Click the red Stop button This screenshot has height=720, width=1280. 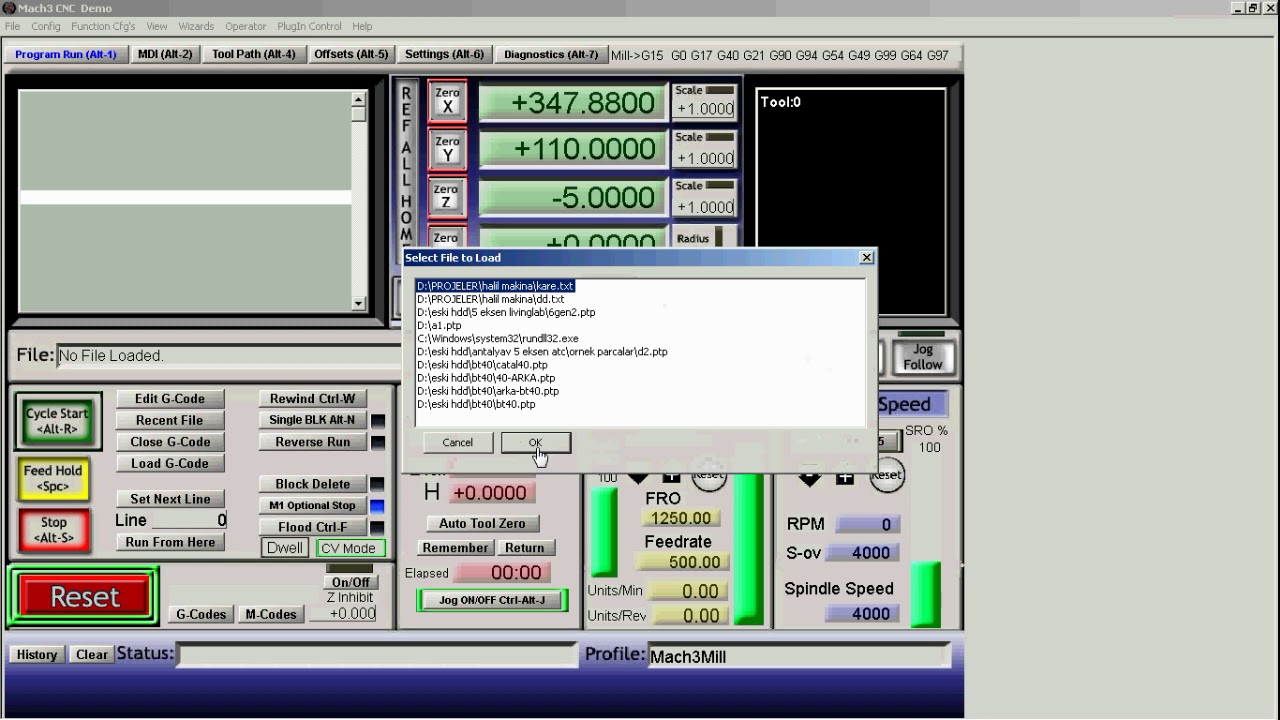click(54, 530)
